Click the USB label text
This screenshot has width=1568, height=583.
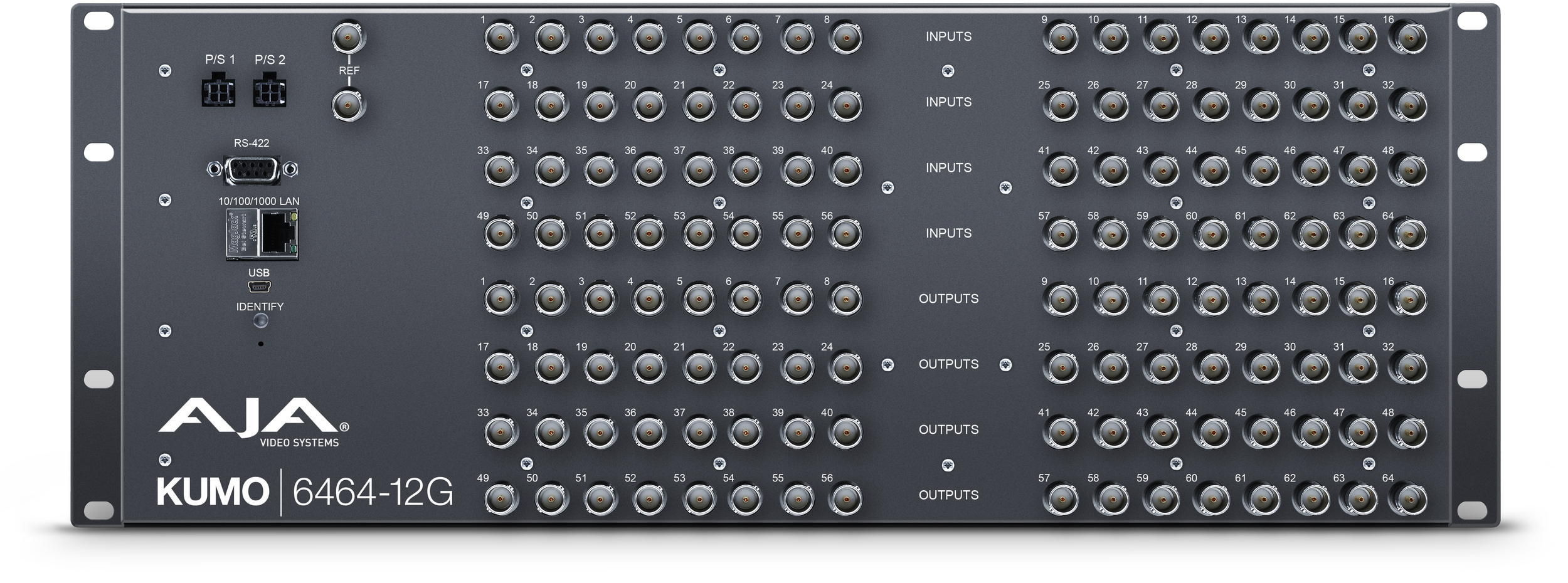coord(259,273)
